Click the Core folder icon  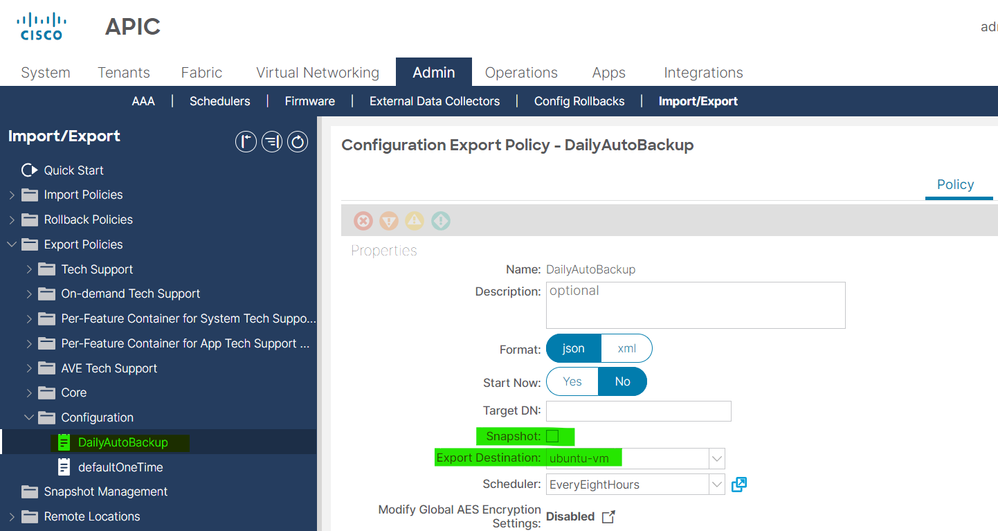pyautogui.click(x=46, y=393)
